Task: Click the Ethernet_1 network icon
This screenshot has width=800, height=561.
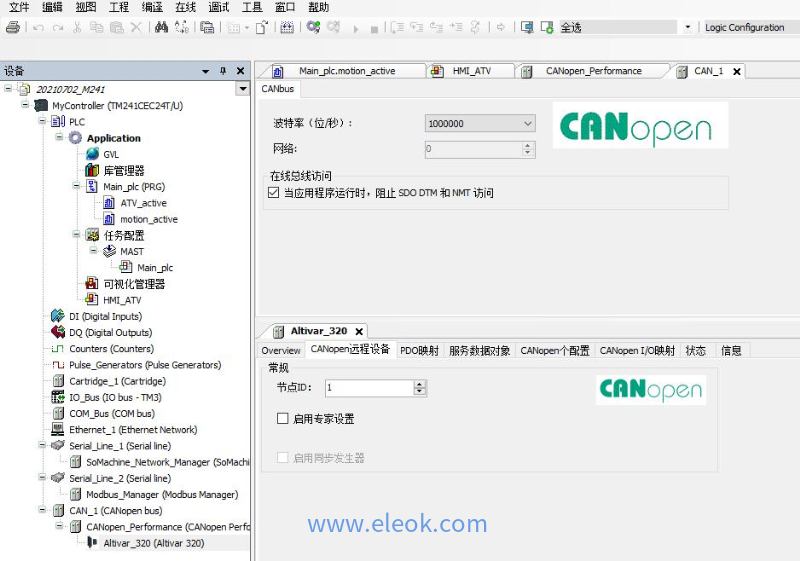Action: click(x=58, y=430)
